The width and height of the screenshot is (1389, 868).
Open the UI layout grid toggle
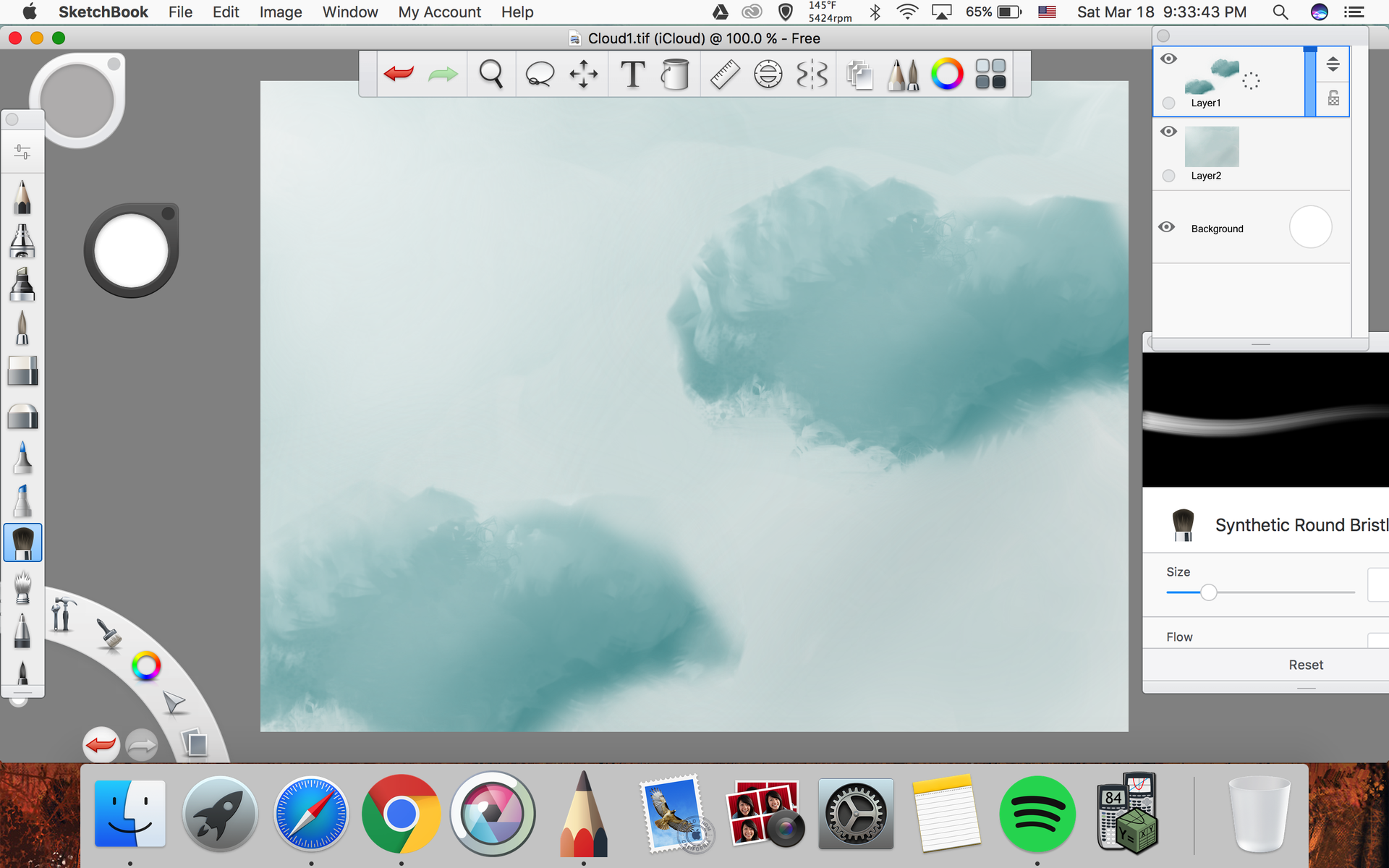pos(990,74)
